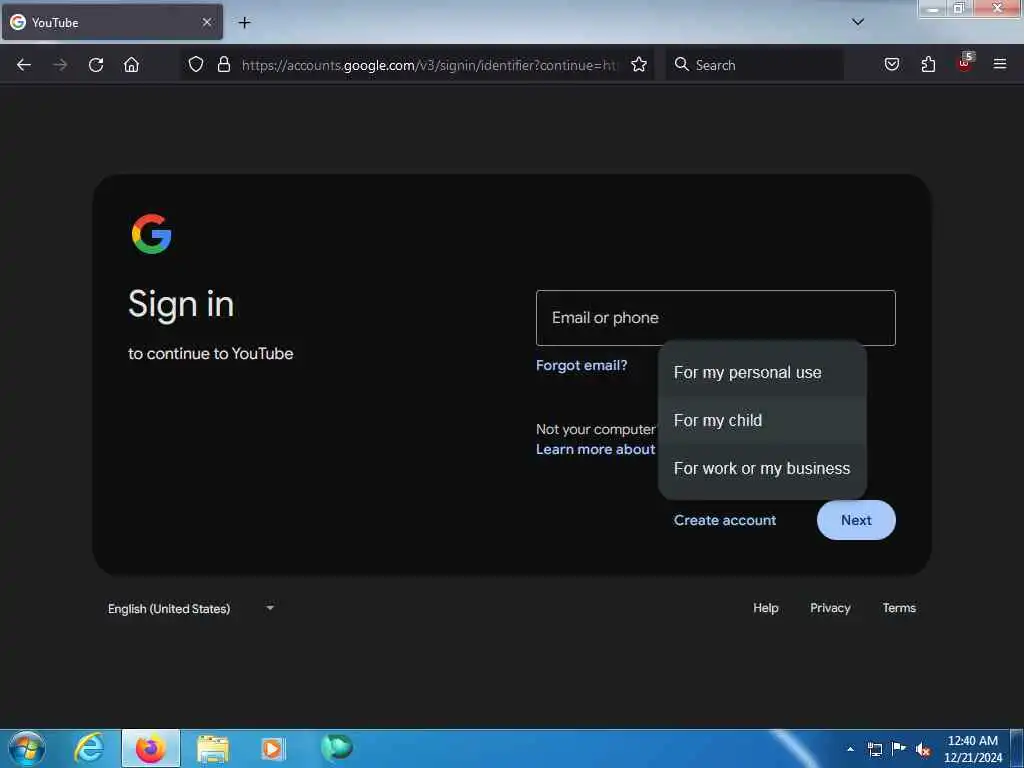
Task: Open the Privacy link
Action: (830, 608)
